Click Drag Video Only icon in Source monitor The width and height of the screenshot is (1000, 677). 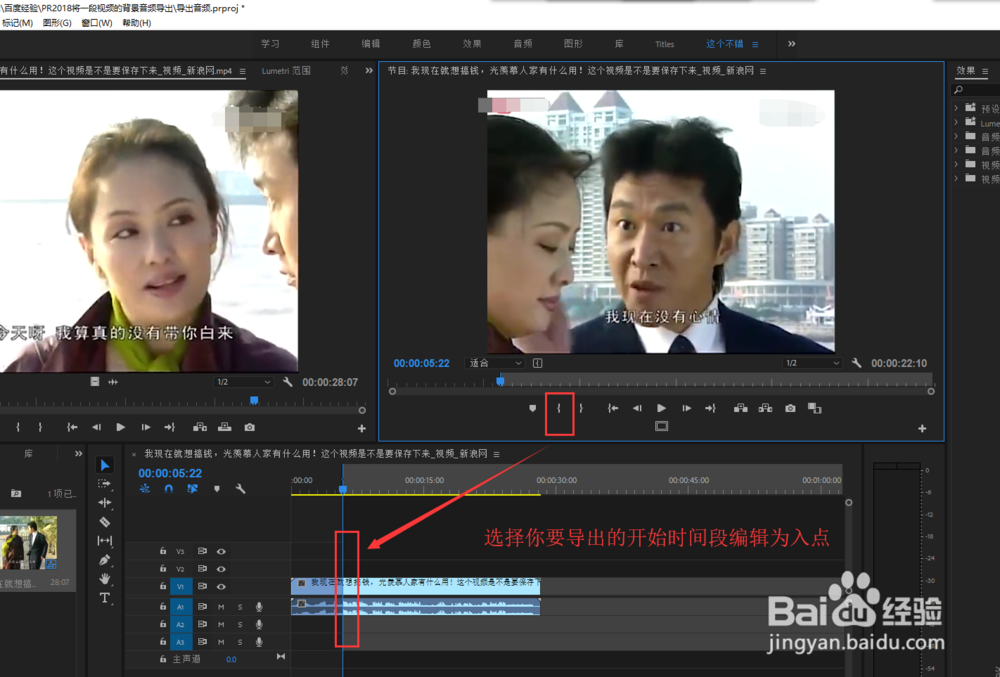94,382
